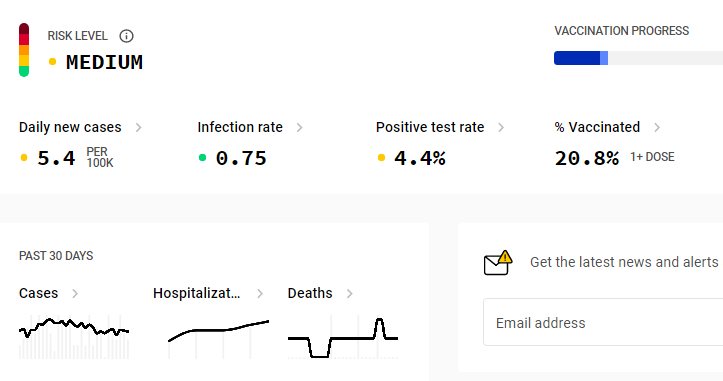Expand Positive test rate chevron arrow
The width and height of the screenshot is (723, 381).
point(501,127)
